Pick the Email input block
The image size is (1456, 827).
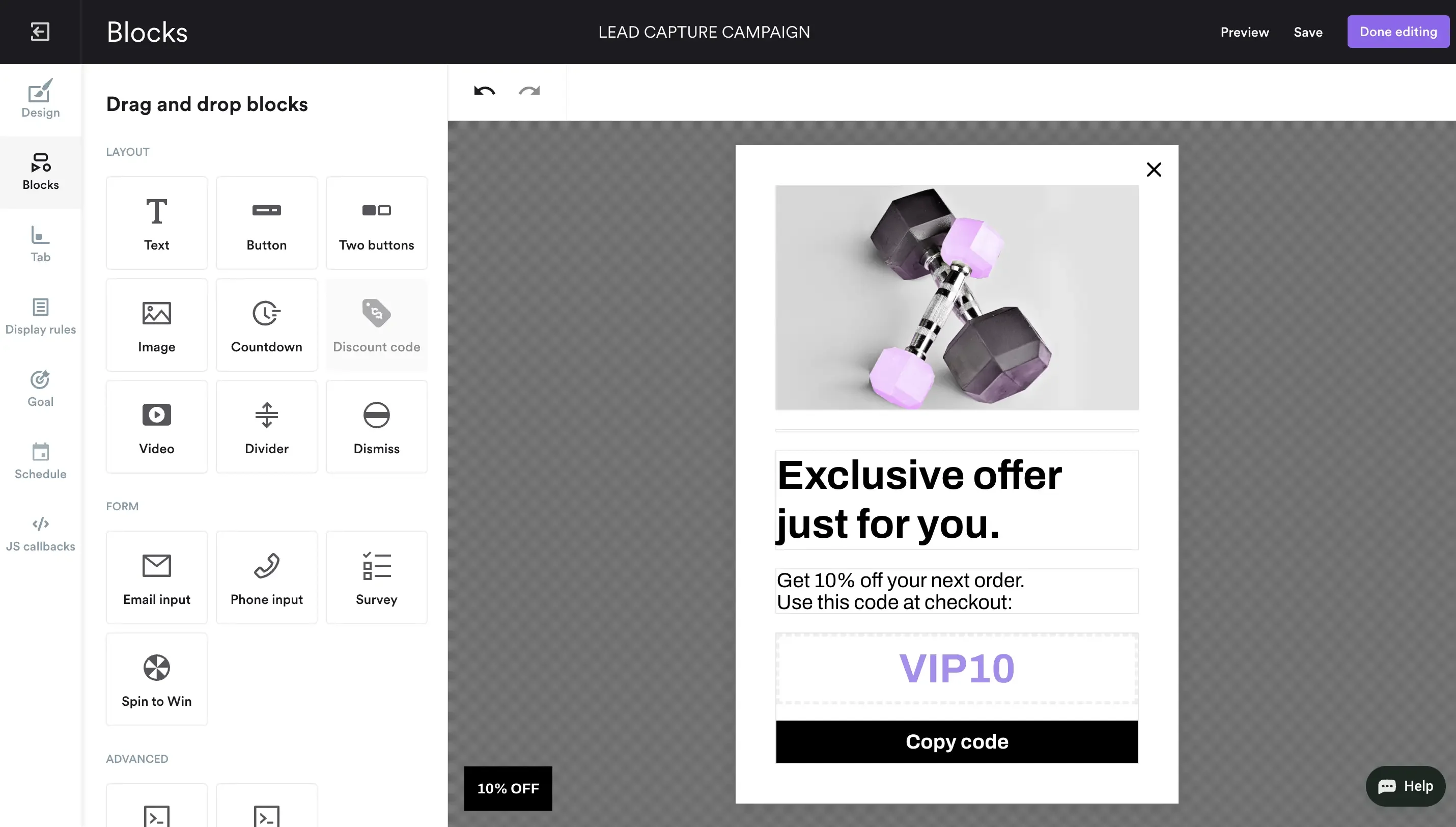[157, 577]
